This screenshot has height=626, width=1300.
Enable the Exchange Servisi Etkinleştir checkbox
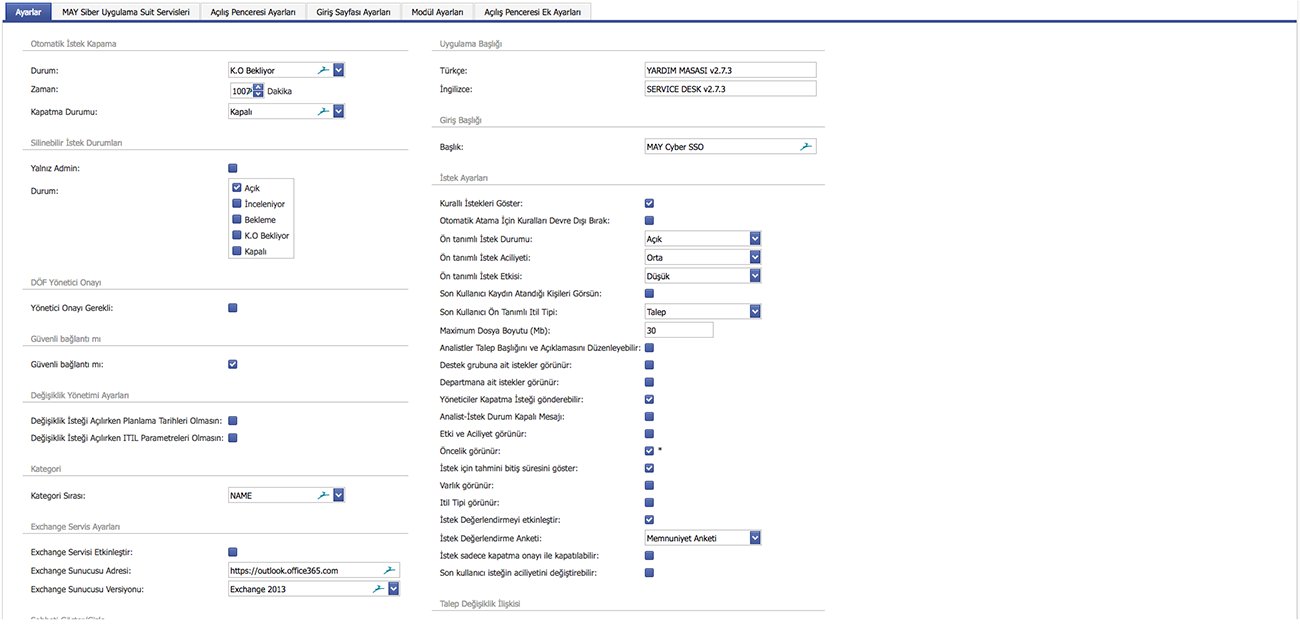pos(233,551)
